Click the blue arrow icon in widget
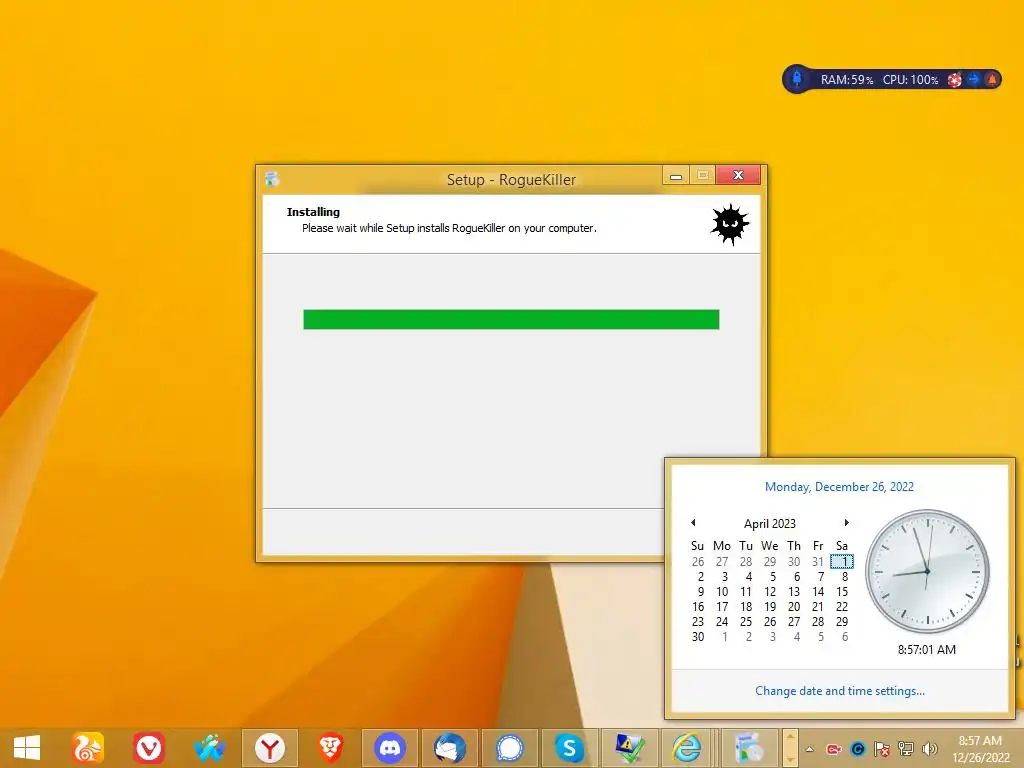 coord(974,79)
